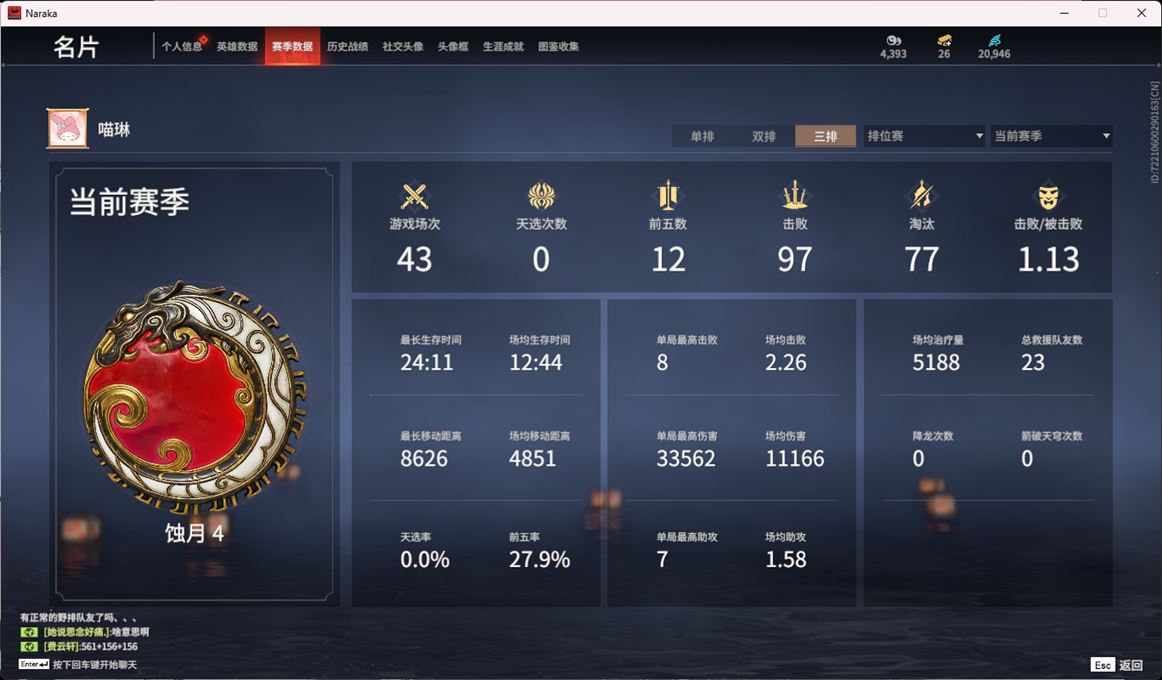Click the 喵琳 player avatar thumbnail
Image resolution: width=1162 pixels, height=680 pixels.
(67, 128)
